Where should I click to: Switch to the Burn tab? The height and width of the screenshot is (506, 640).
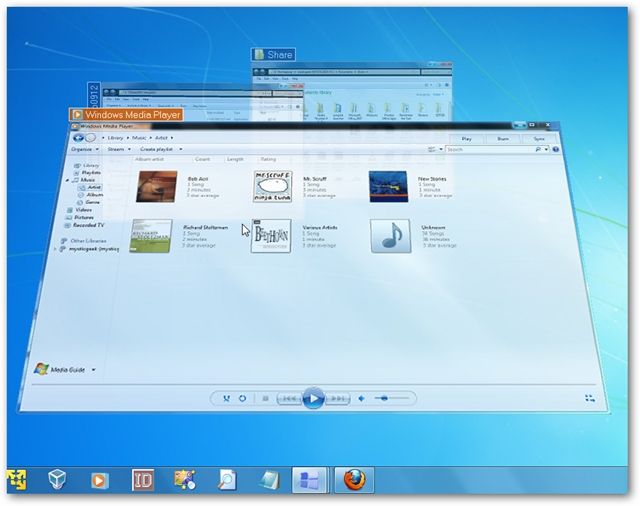click(x=503, y=139)
